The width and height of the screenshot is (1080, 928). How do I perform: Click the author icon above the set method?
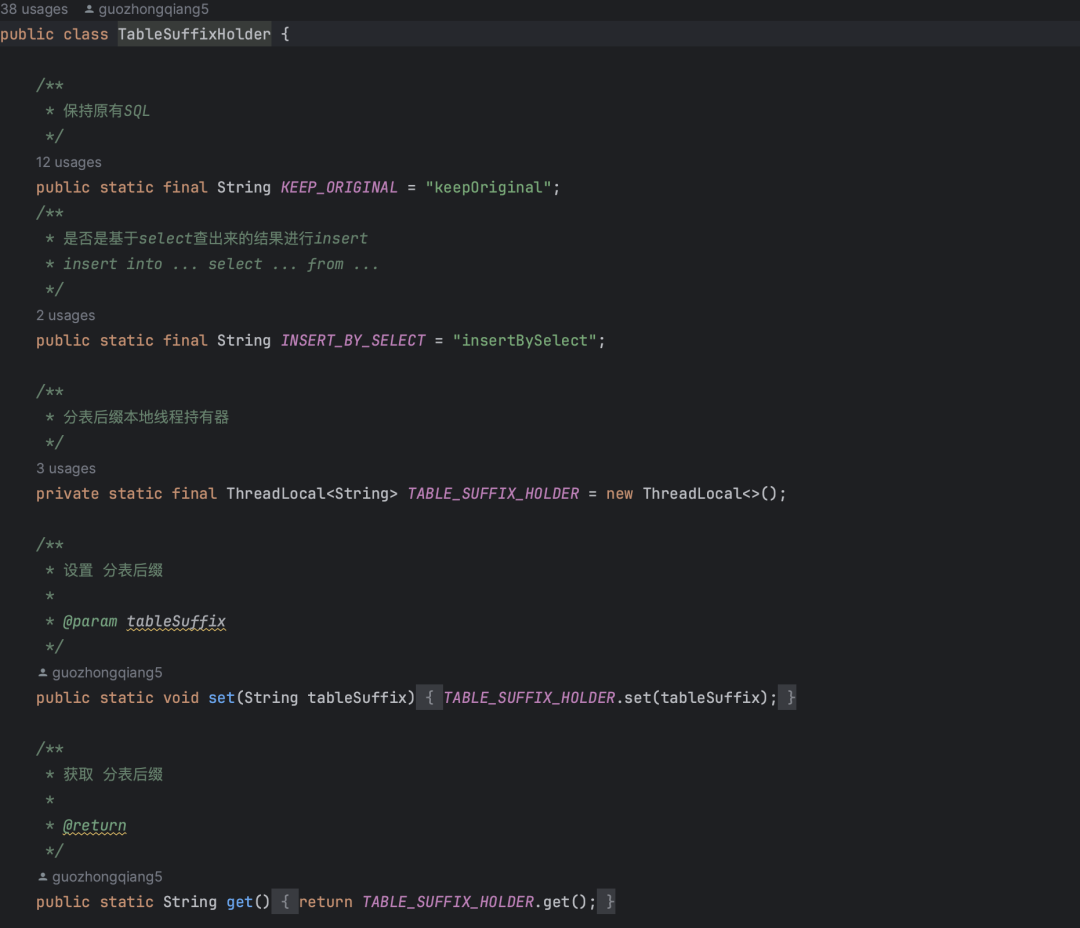point(43,672)
